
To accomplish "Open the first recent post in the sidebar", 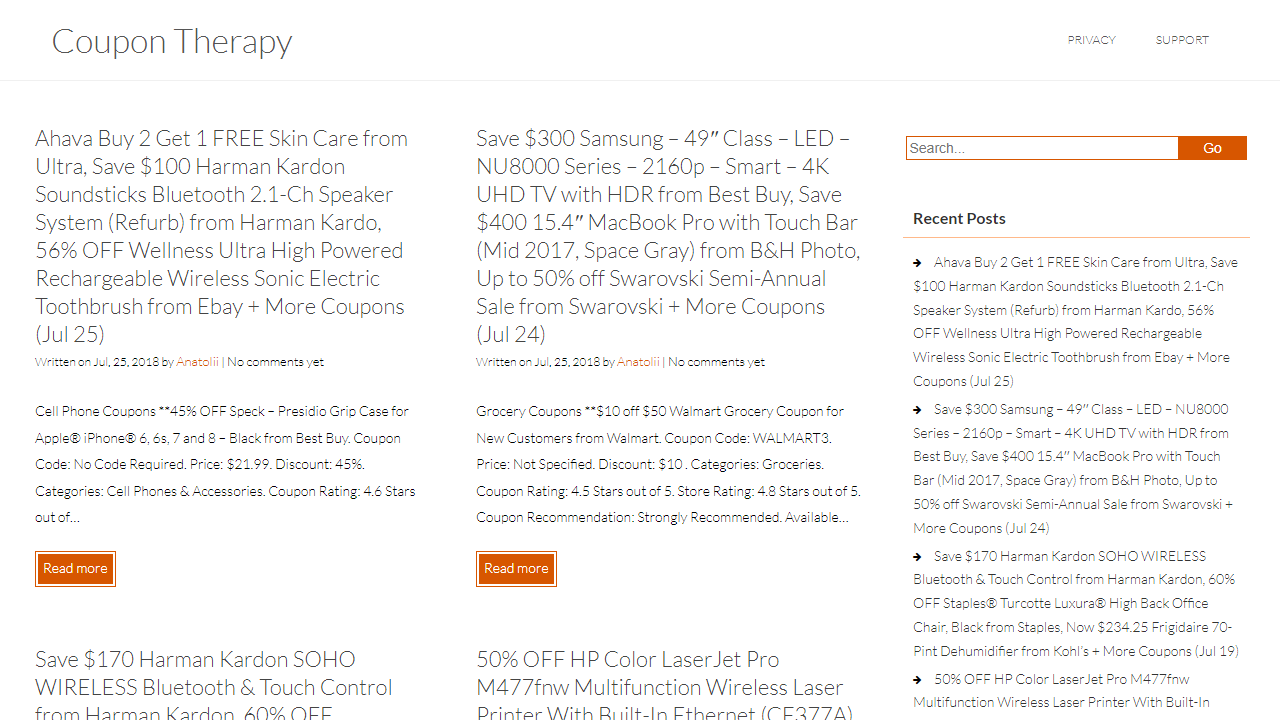I will click(x=1071, y=320).
